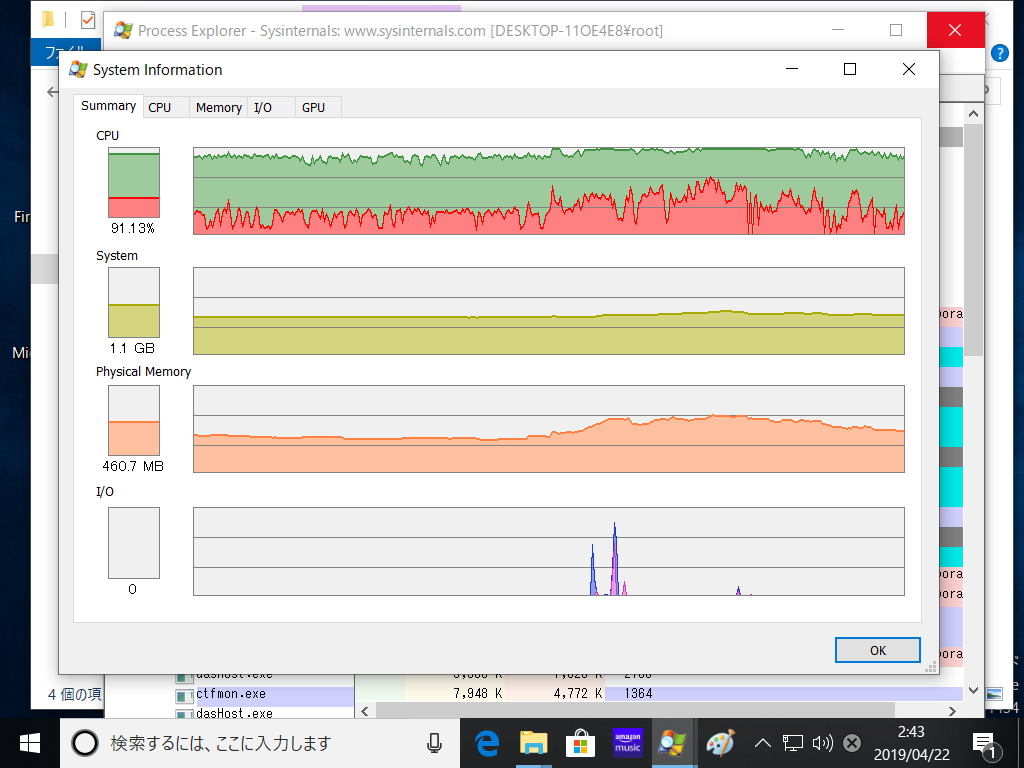Focus the taskbar search box

260,743
